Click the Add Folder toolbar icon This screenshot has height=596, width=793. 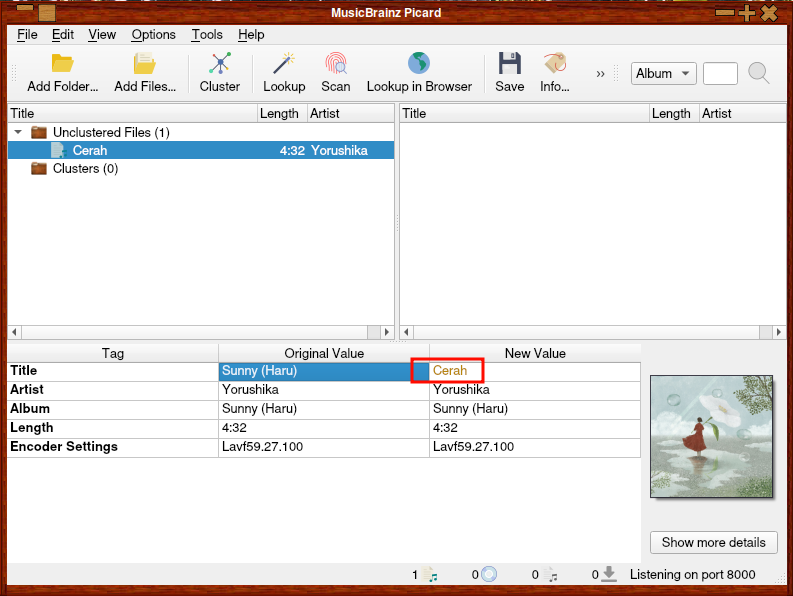coord(62,65)
